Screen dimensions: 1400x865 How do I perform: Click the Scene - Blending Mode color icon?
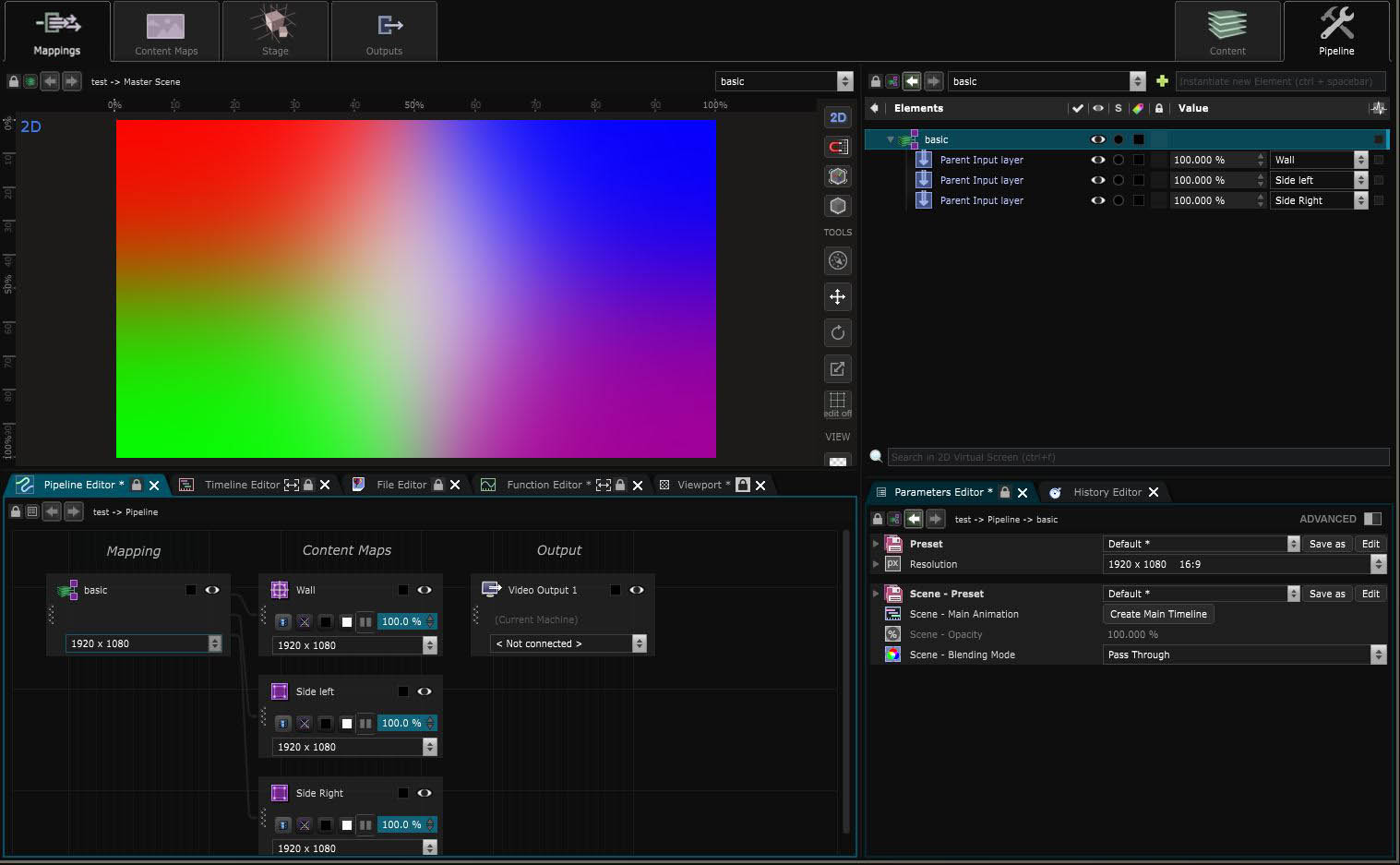coord(892,655)
